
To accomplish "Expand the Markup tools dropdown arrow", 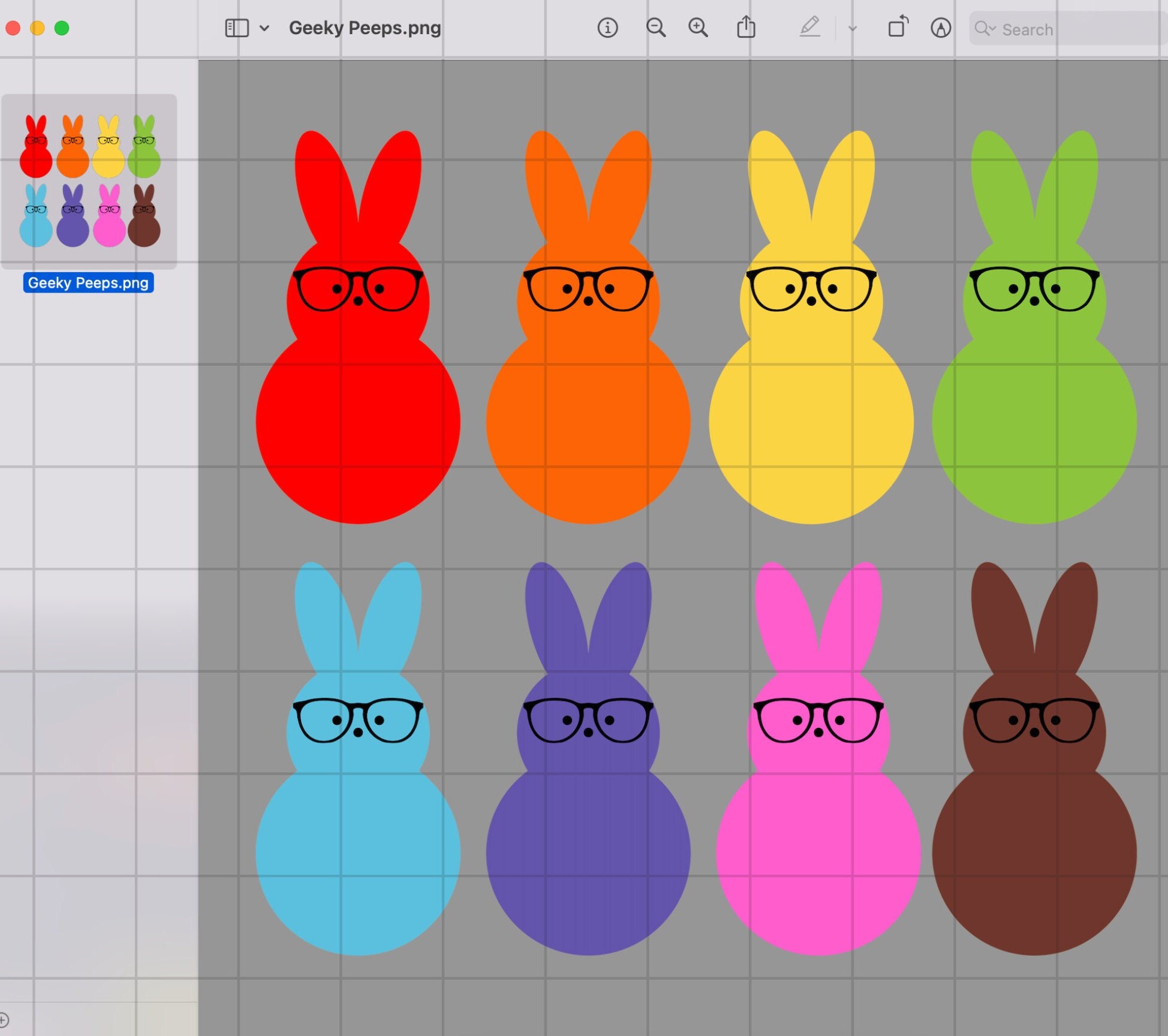I will coord(852,29).
